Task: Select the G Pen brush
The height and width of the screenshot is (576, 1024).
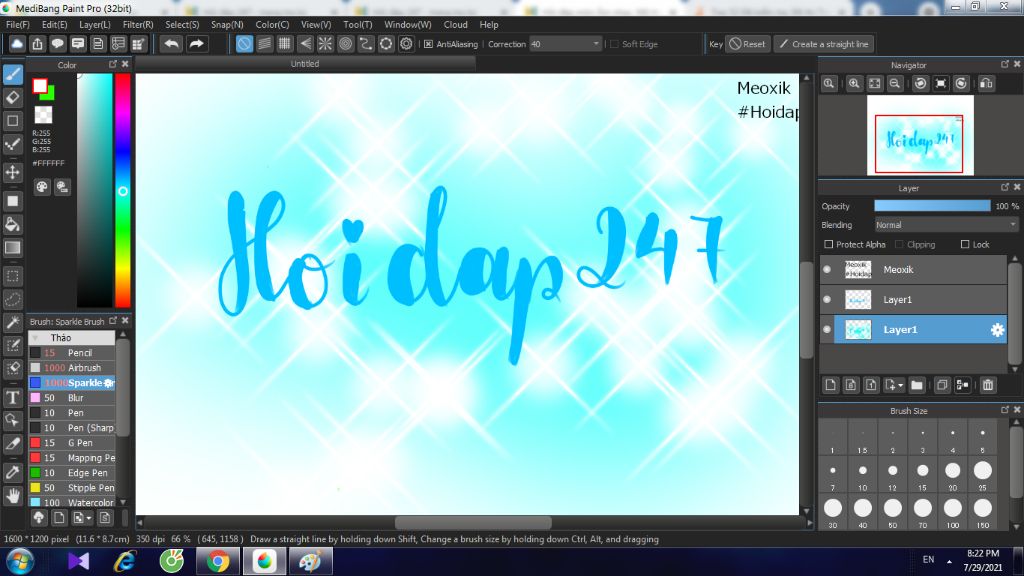Action: [72, 443]
